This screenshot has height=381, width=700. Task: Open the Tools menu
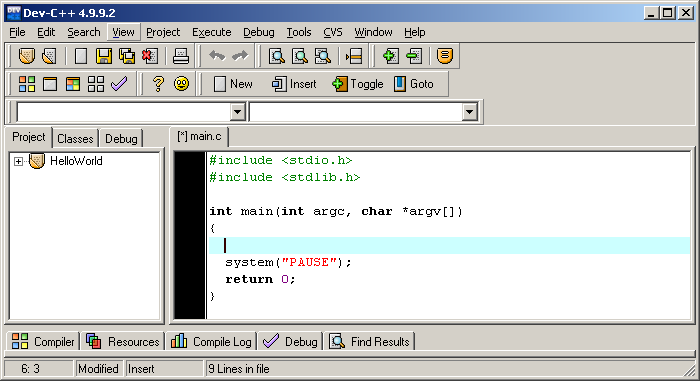click(299, 32)
